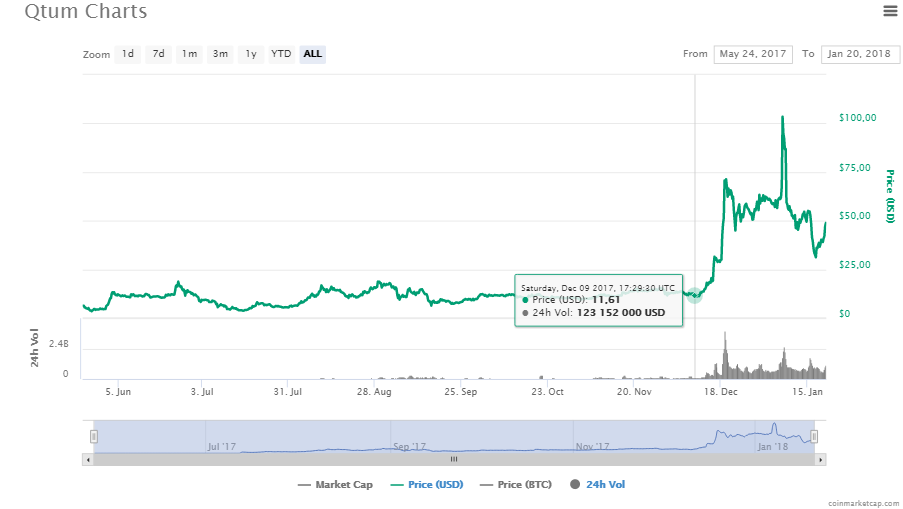Click the scrollbar left arrow

[x=88, y=459]
